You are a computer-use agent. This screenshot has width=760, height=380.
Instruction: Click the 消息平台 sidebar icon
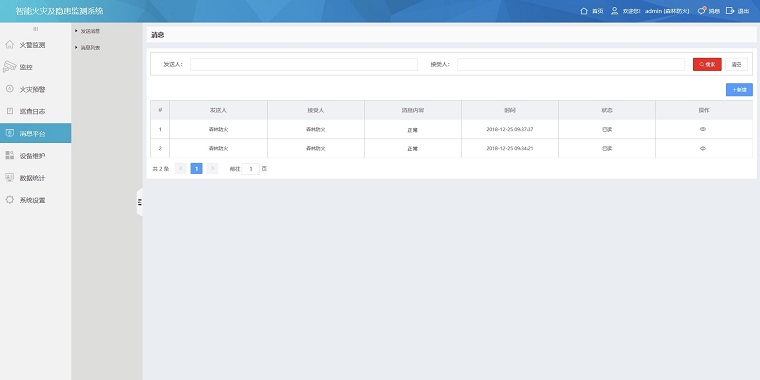9,133
